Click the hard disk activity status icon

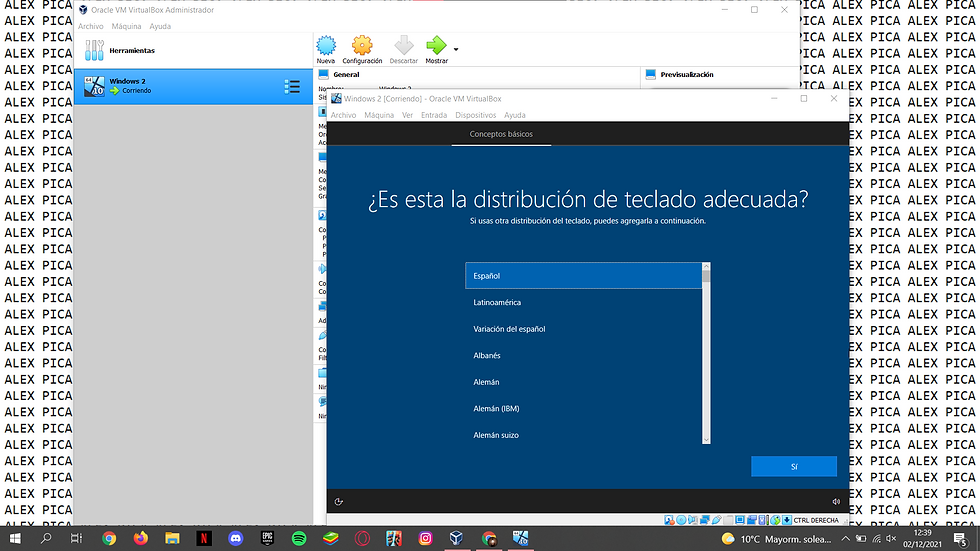(x=669, y=520)
